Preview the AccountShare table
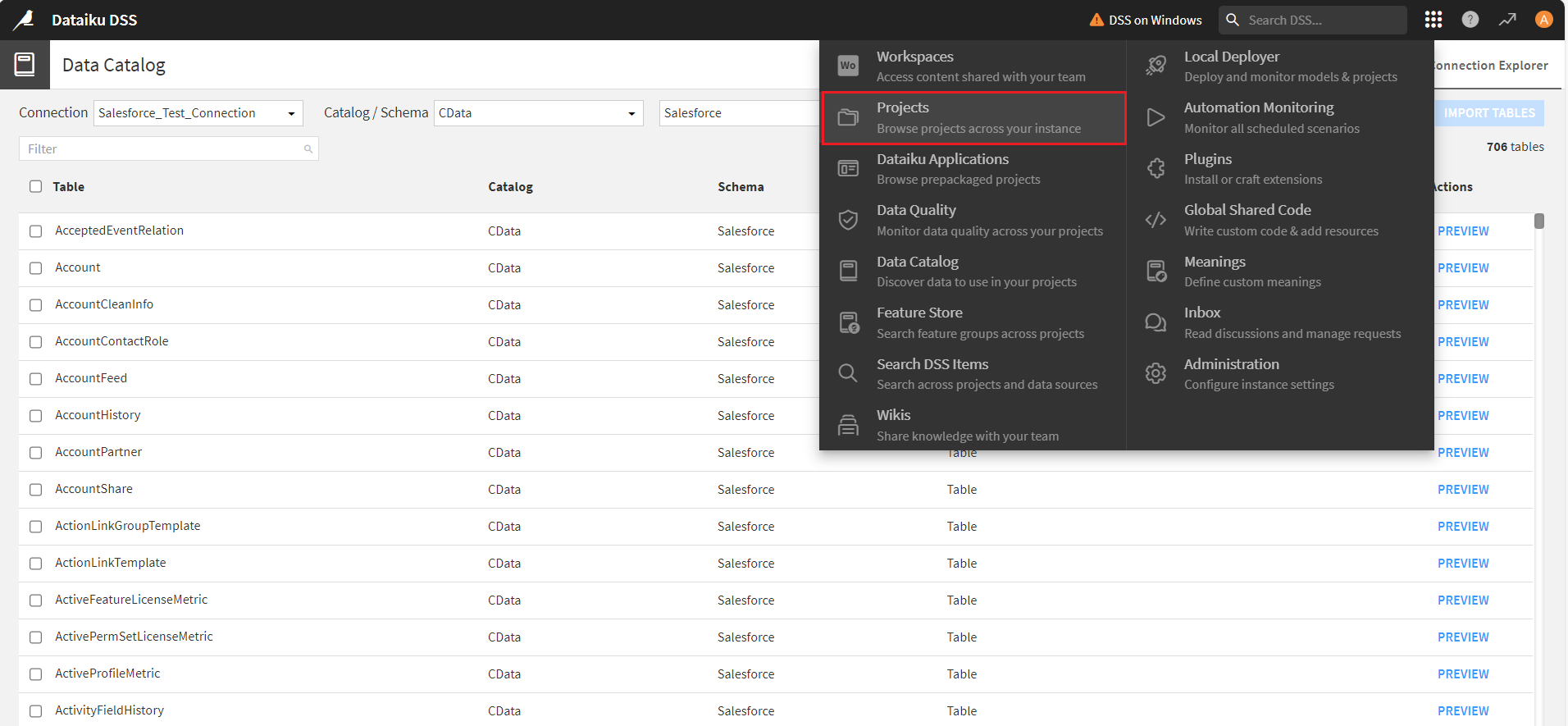1568x726 pixels. pos(1462,490)
